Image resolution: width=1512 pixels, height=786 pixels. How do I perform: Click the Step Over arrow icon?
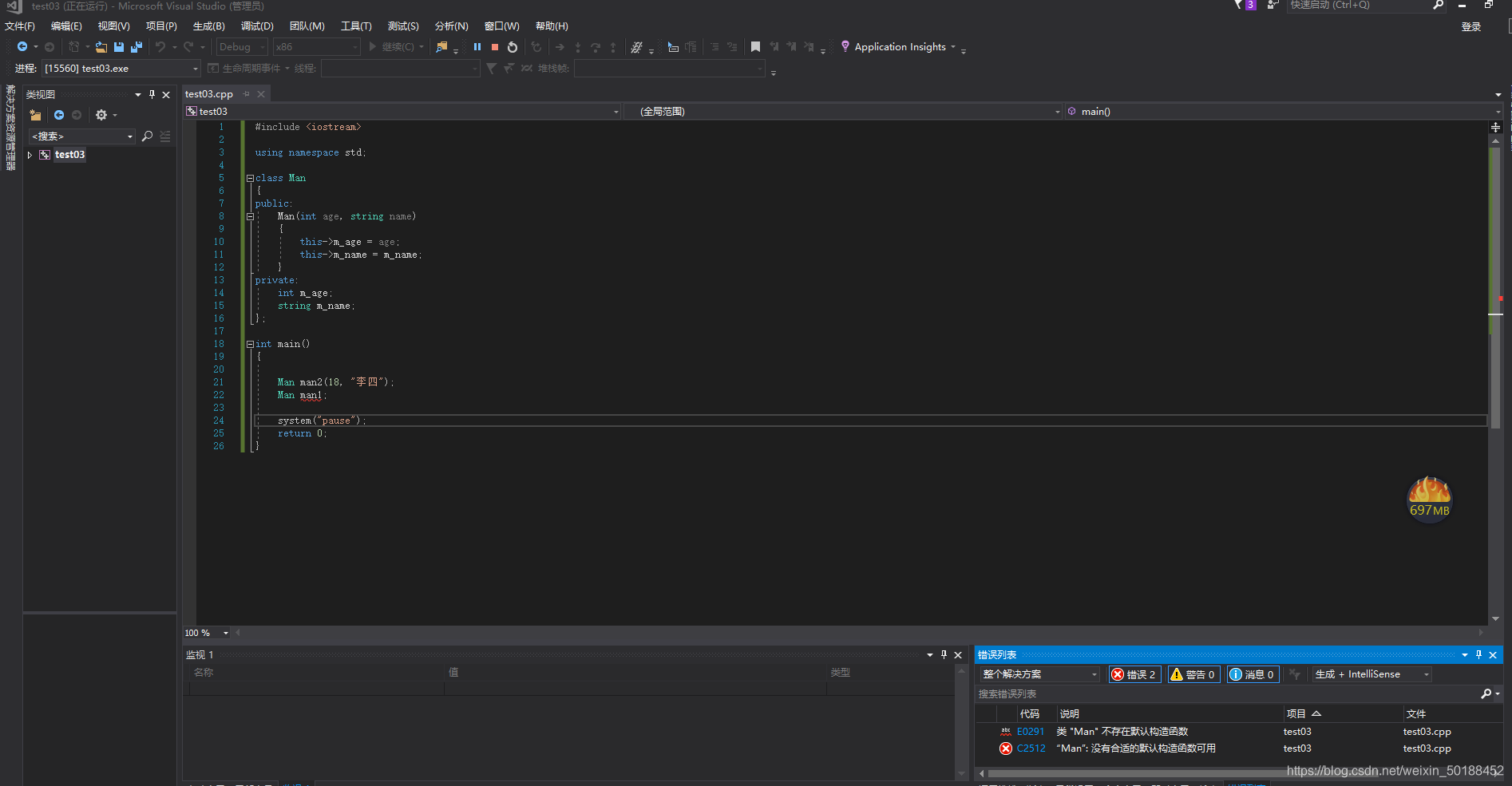[596, 47]
